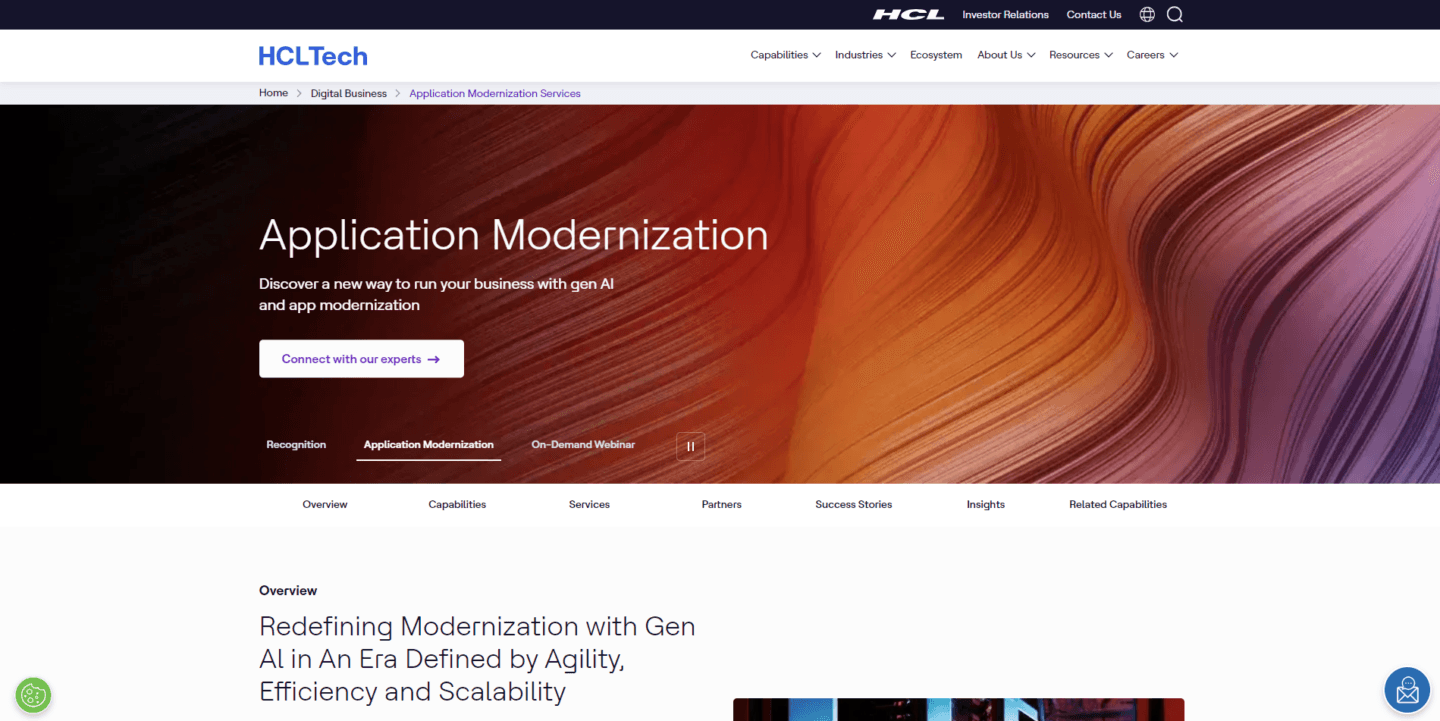Click the Redefining Modernization with Gen AI heading
Viewport: 1440px width, 721px height.
click(477, 659)
